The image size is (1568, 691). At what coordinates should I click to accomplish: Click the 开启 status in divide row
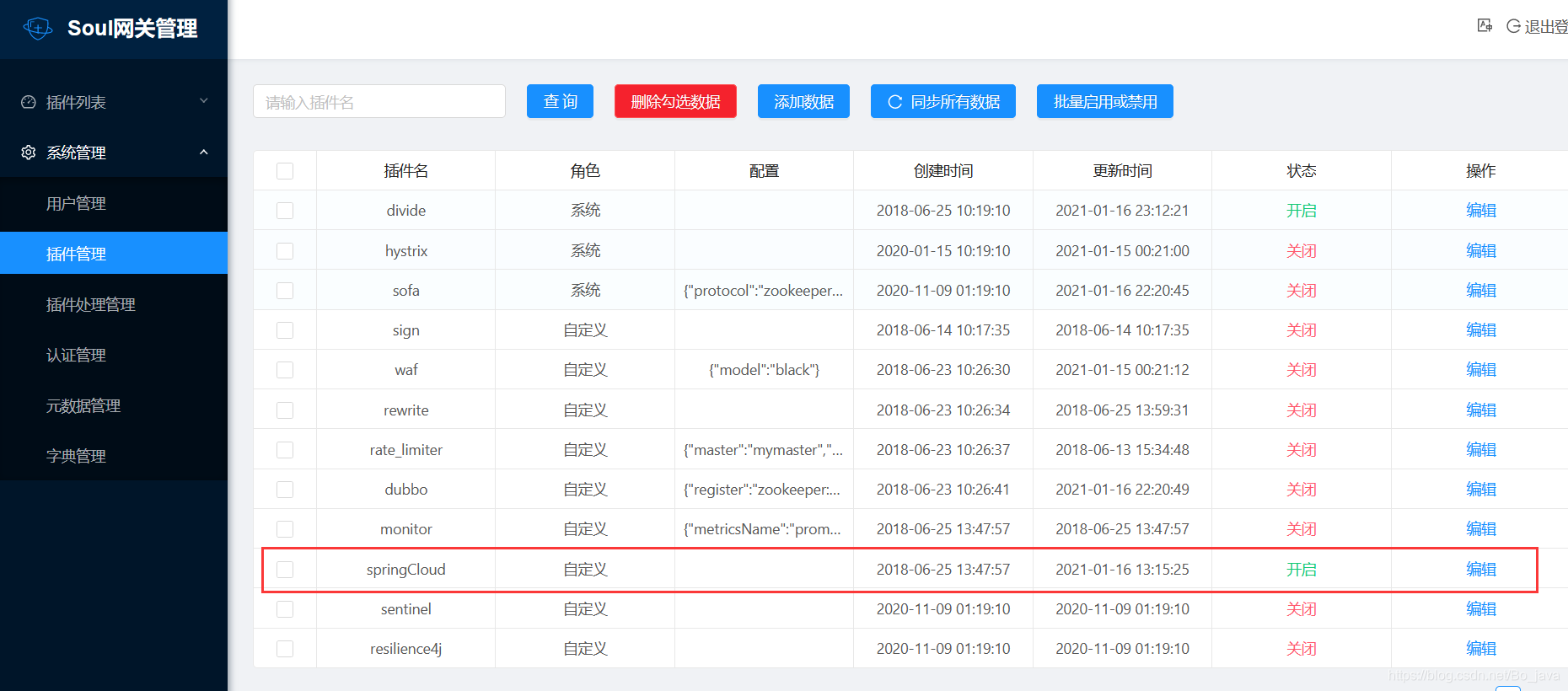[1302, 211]
